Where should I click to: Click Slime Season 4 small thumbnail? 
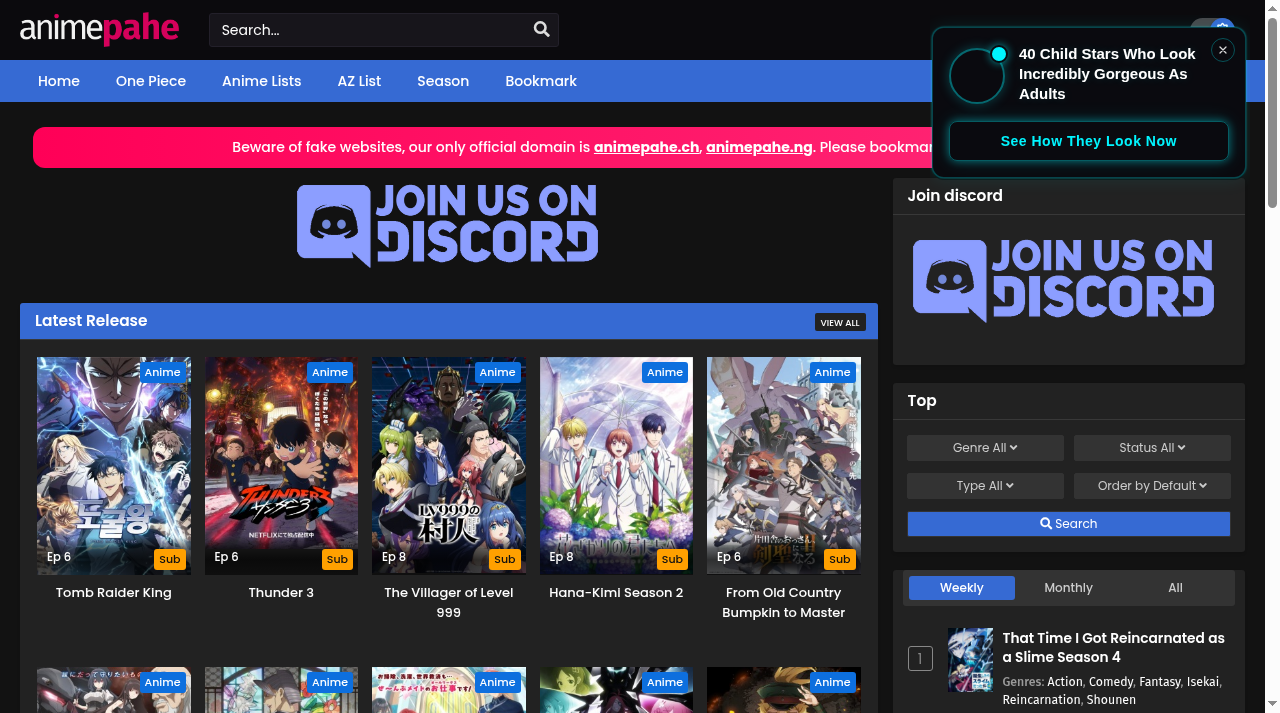pos(970,660)
